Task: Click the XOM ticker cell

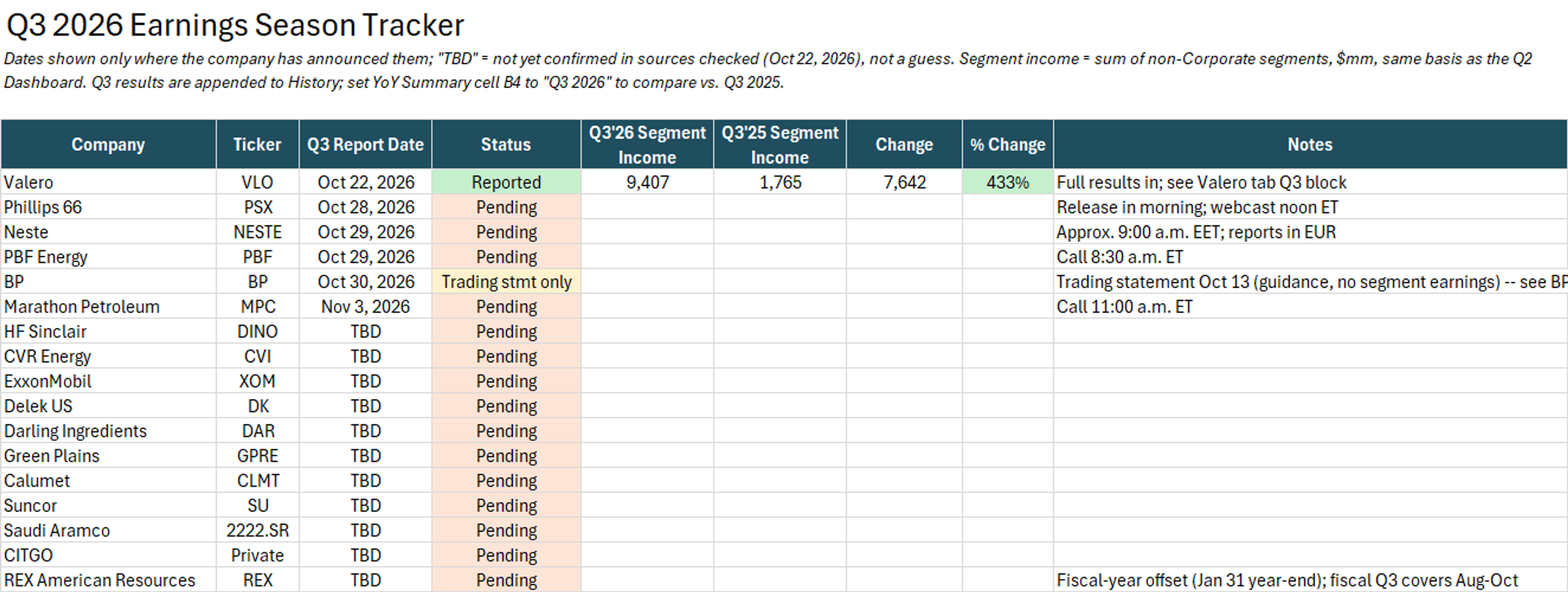Action: pos(258,381)
